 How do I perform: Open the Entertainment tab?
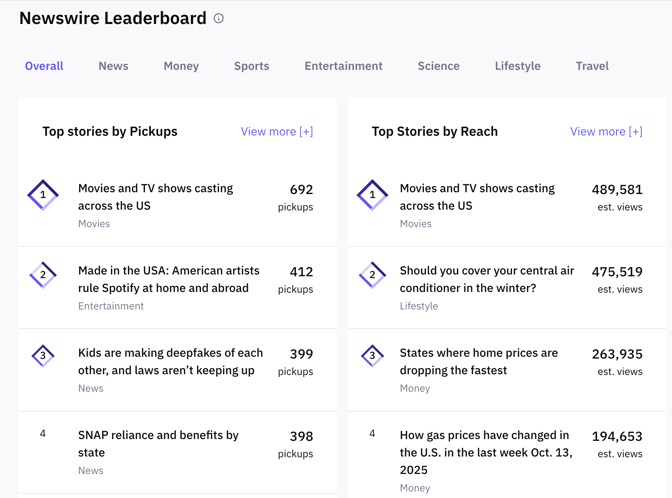(343, 66)
